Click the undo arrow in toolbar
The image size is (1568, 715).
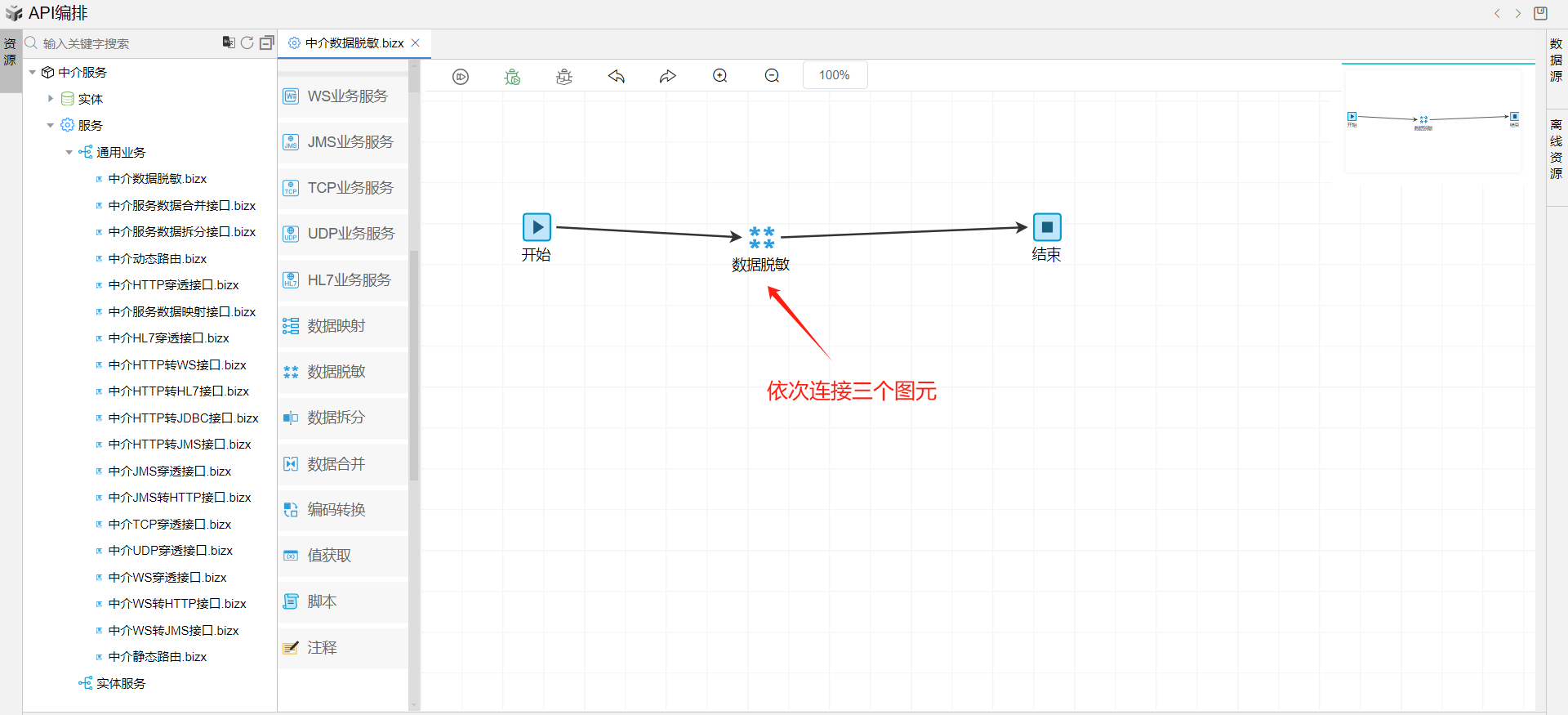(x=617, y=77)
